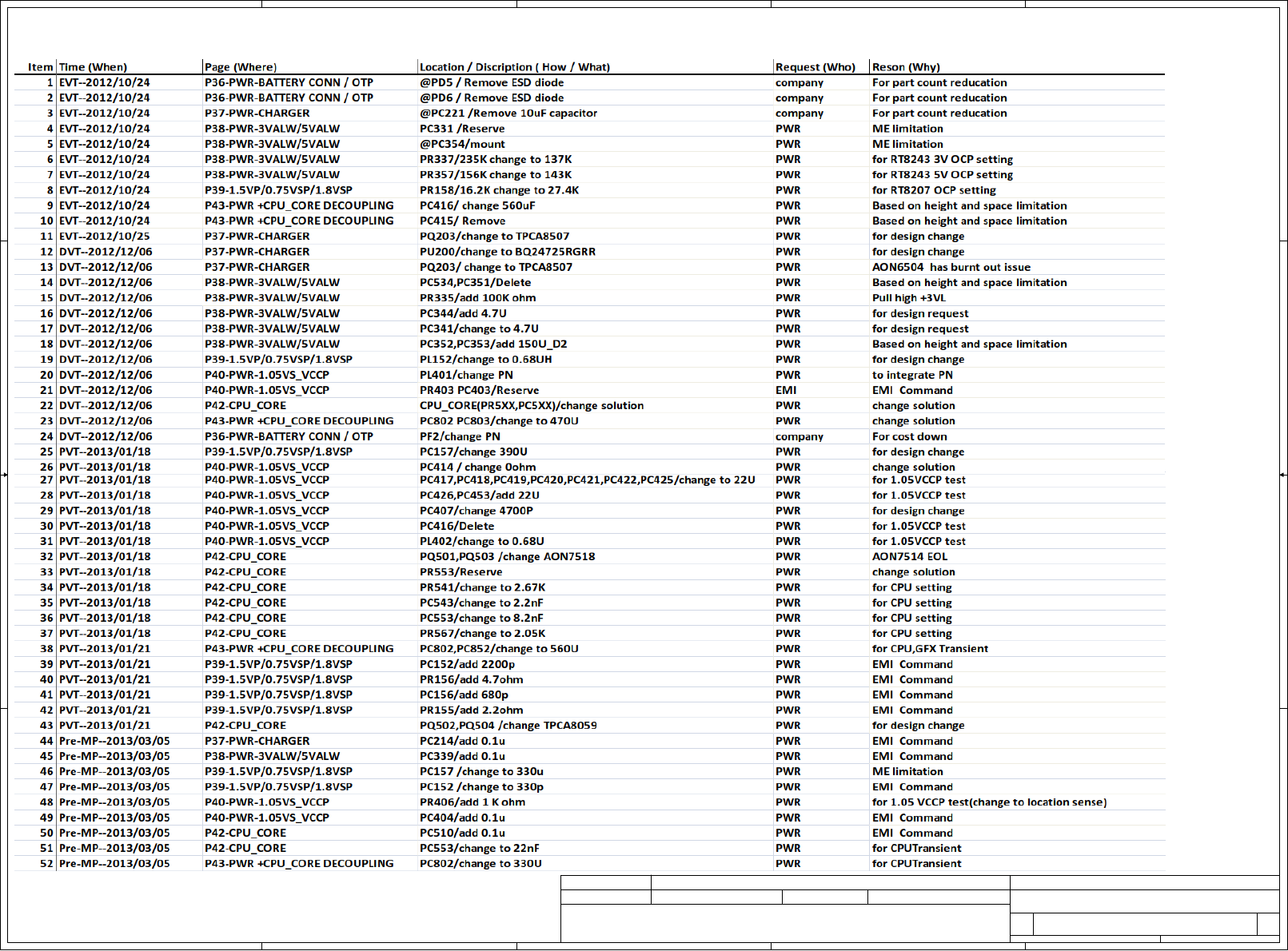Image resolution: width=1288 pixels, height=951 pixels.
Task: Click 'PR337/235K change to 137K'
Action: 496,159
